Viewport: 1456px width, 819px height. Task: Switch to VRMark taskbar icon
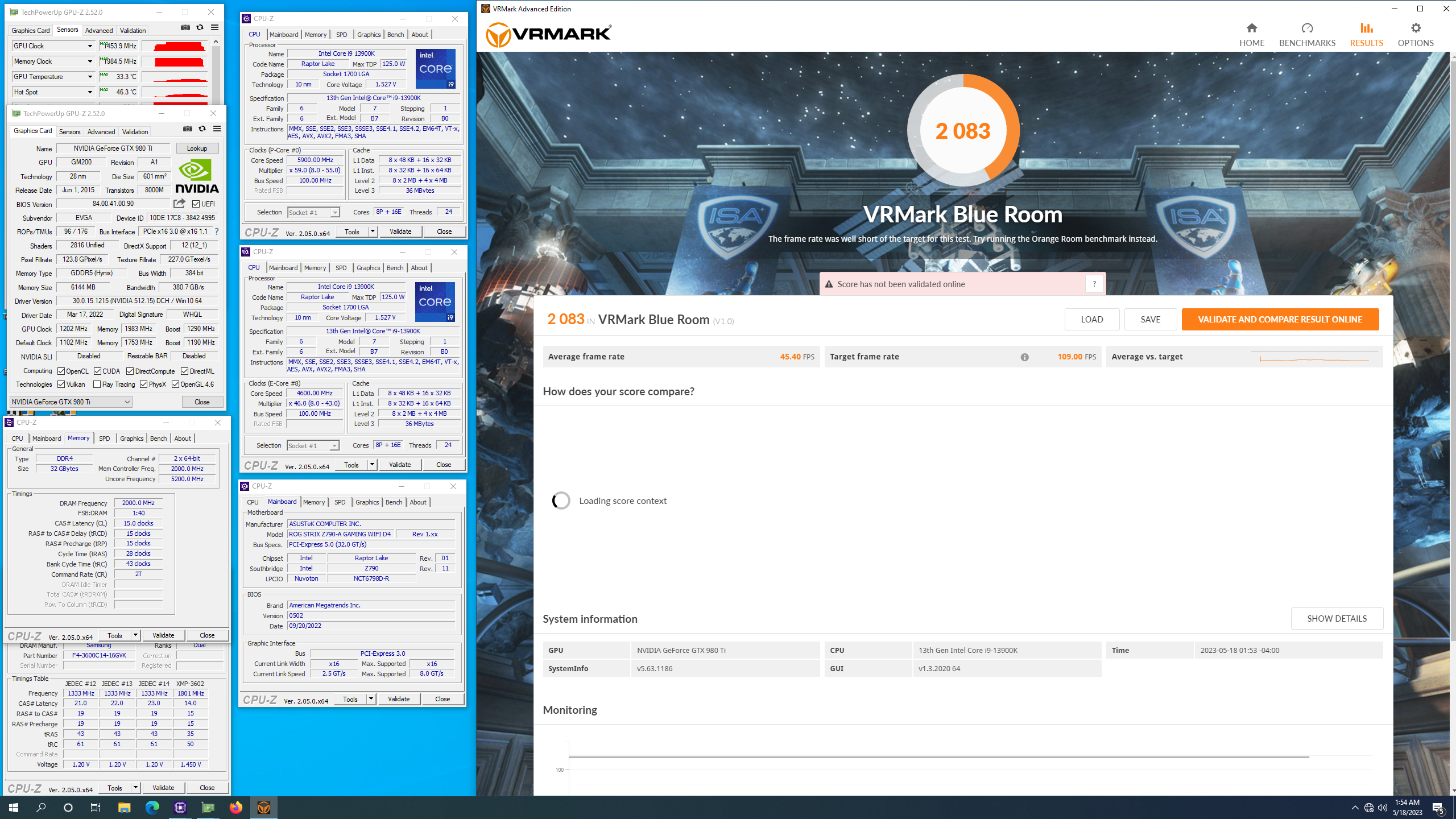tap(264, 807)
